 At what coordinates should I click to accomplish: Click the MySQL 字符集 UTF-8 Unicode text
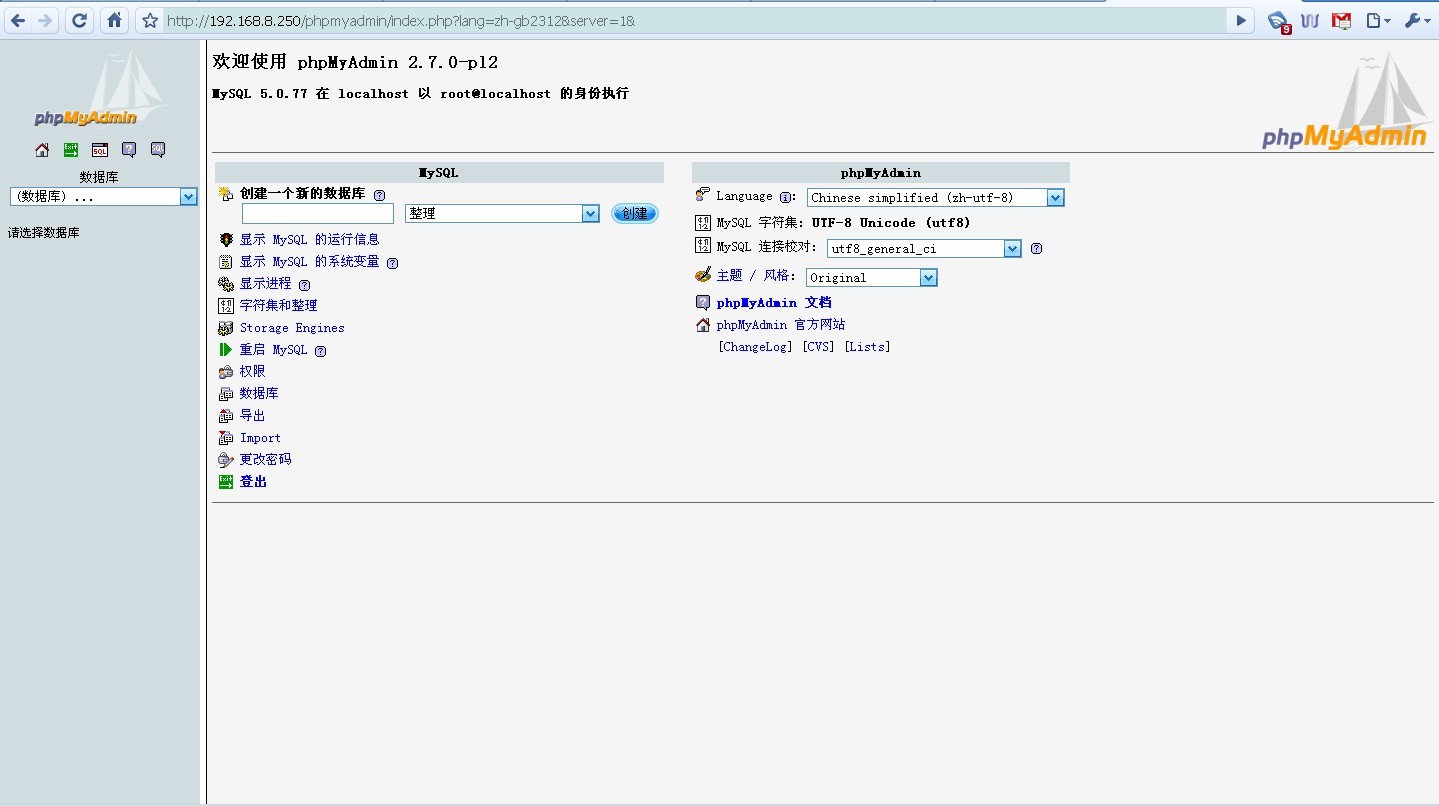(843, 223)
